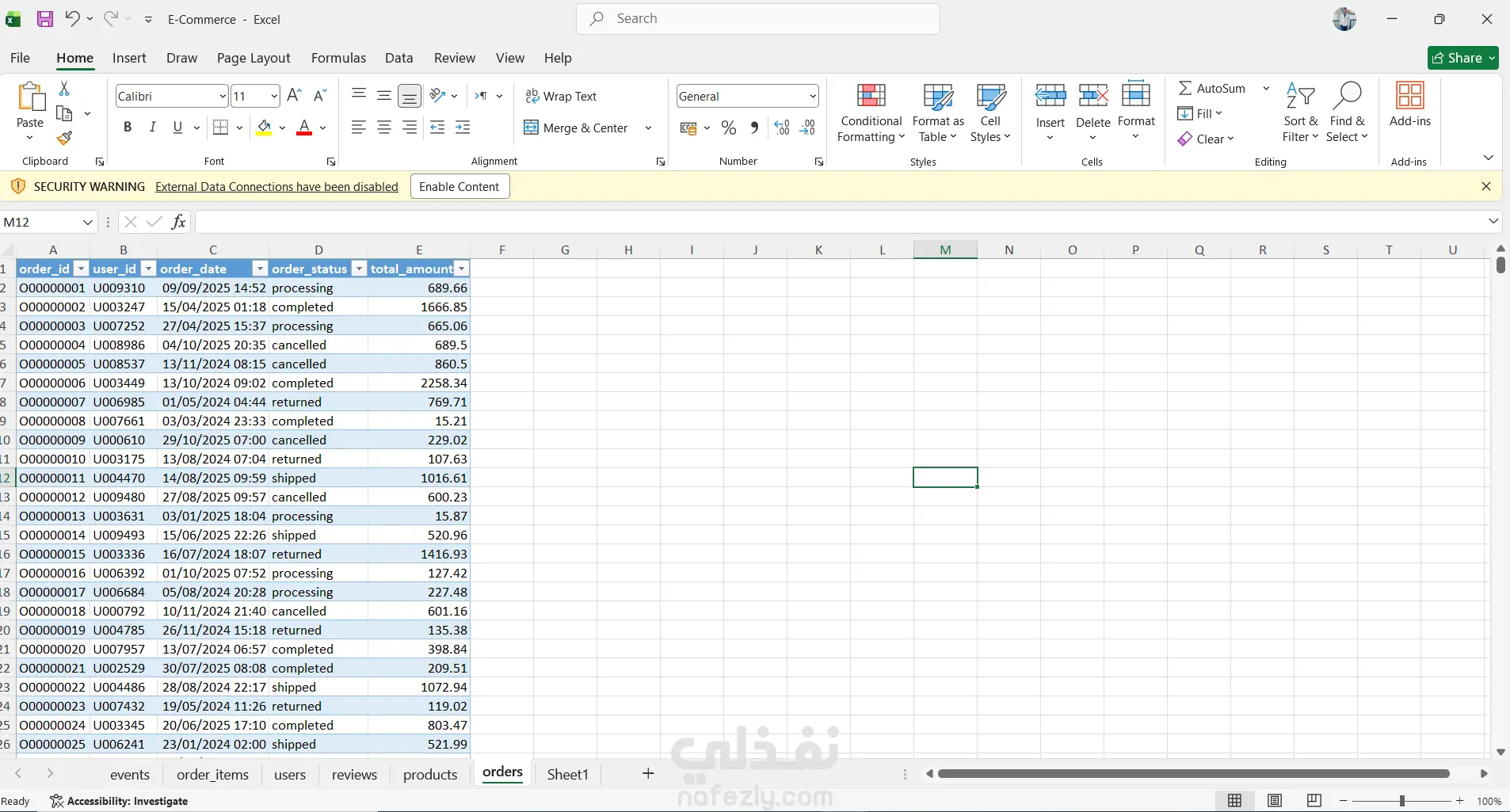
Task: Open the user_id column filter dropdown
Action: point(148,269)
